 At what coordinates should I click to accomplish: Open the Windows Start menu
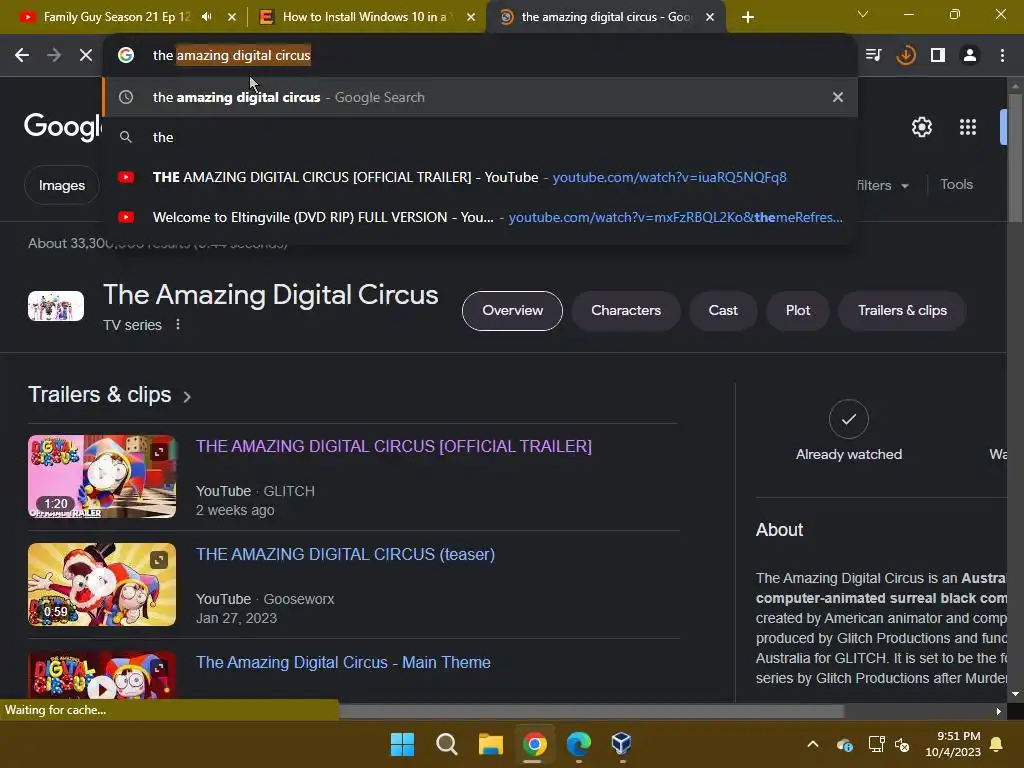point(402,744)
